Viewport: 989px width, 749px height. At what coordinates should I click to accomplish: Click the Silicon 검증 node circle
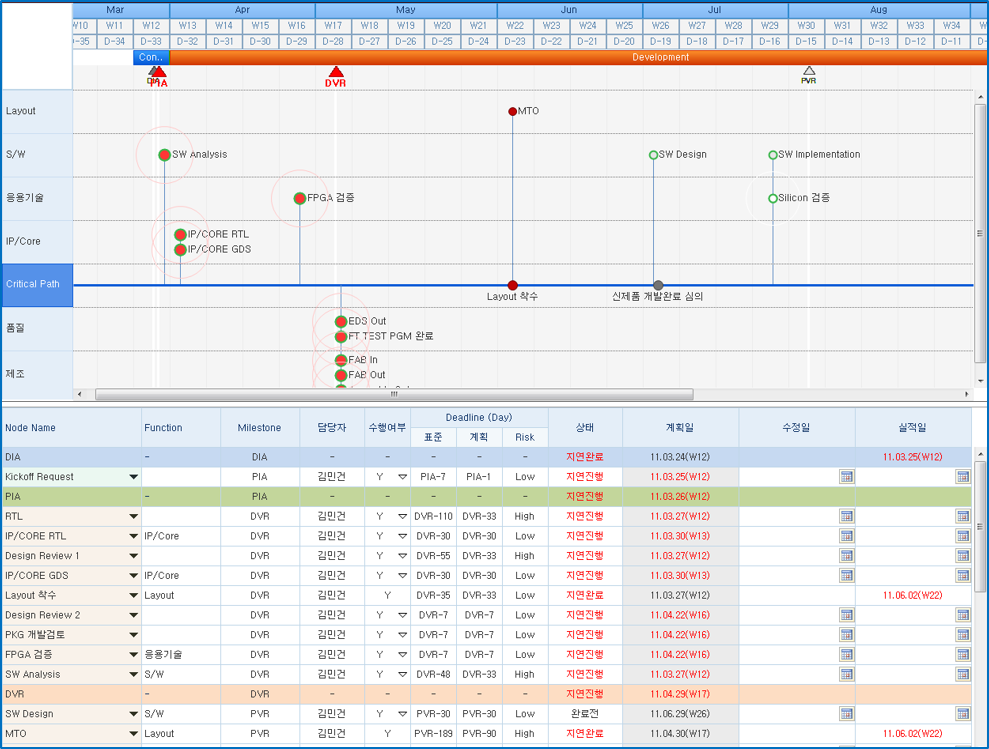(x=773, y=199)
